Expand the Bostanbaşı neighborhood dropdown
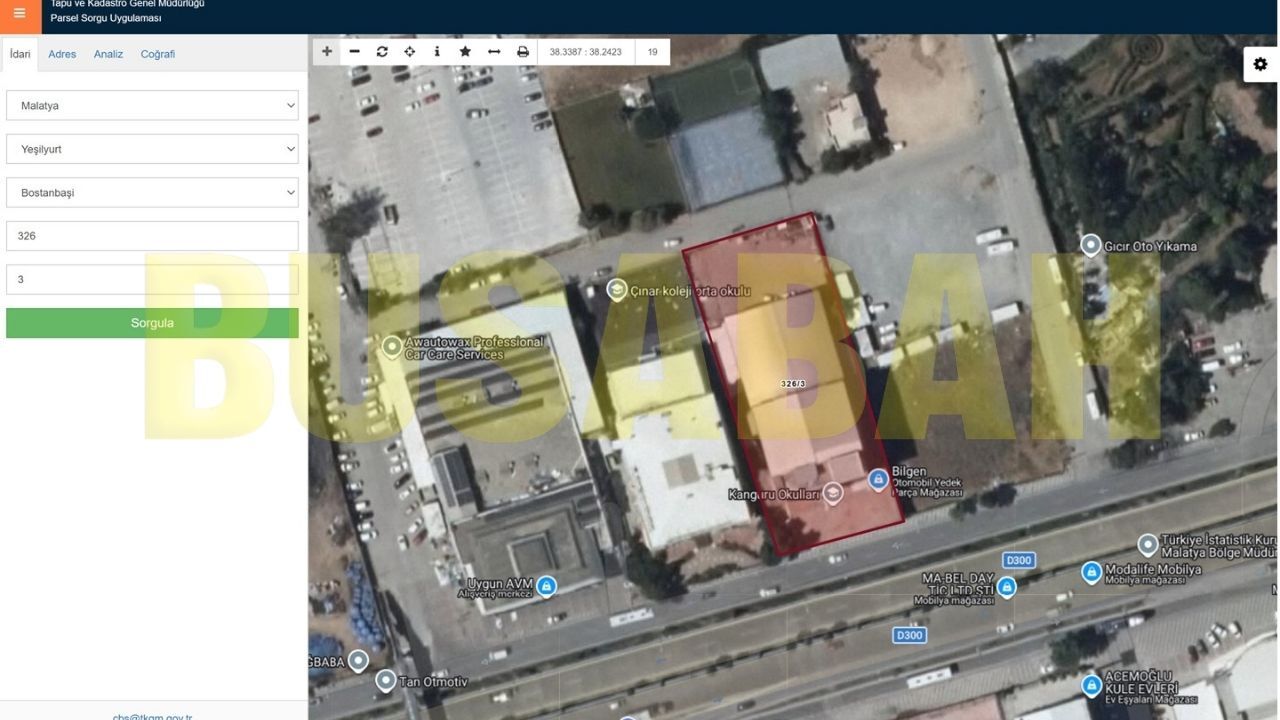Screen dimensions: 1280x720 tap(152, 192)
